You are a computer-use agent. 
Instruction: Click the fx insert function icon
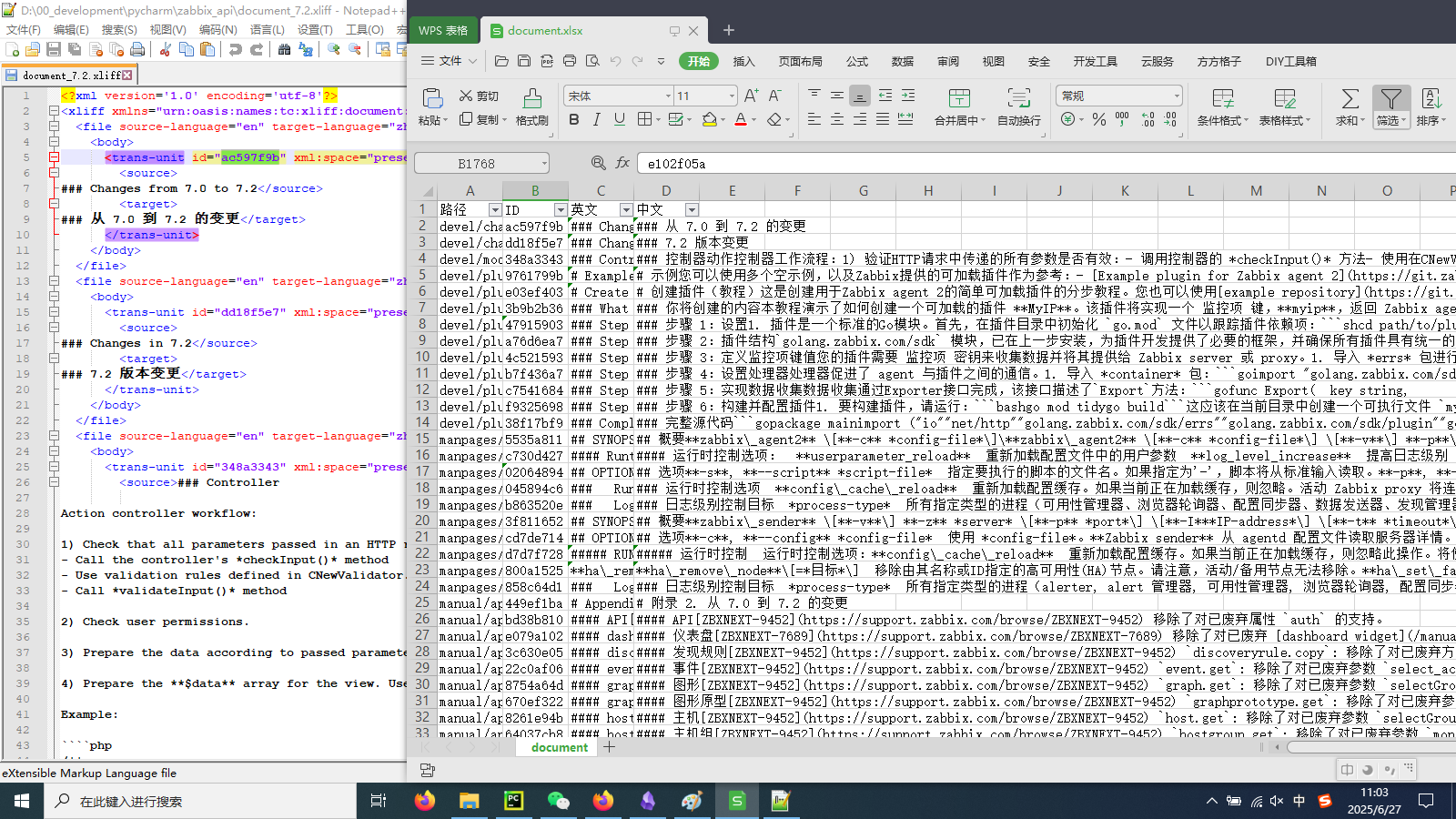click(622, 163)
